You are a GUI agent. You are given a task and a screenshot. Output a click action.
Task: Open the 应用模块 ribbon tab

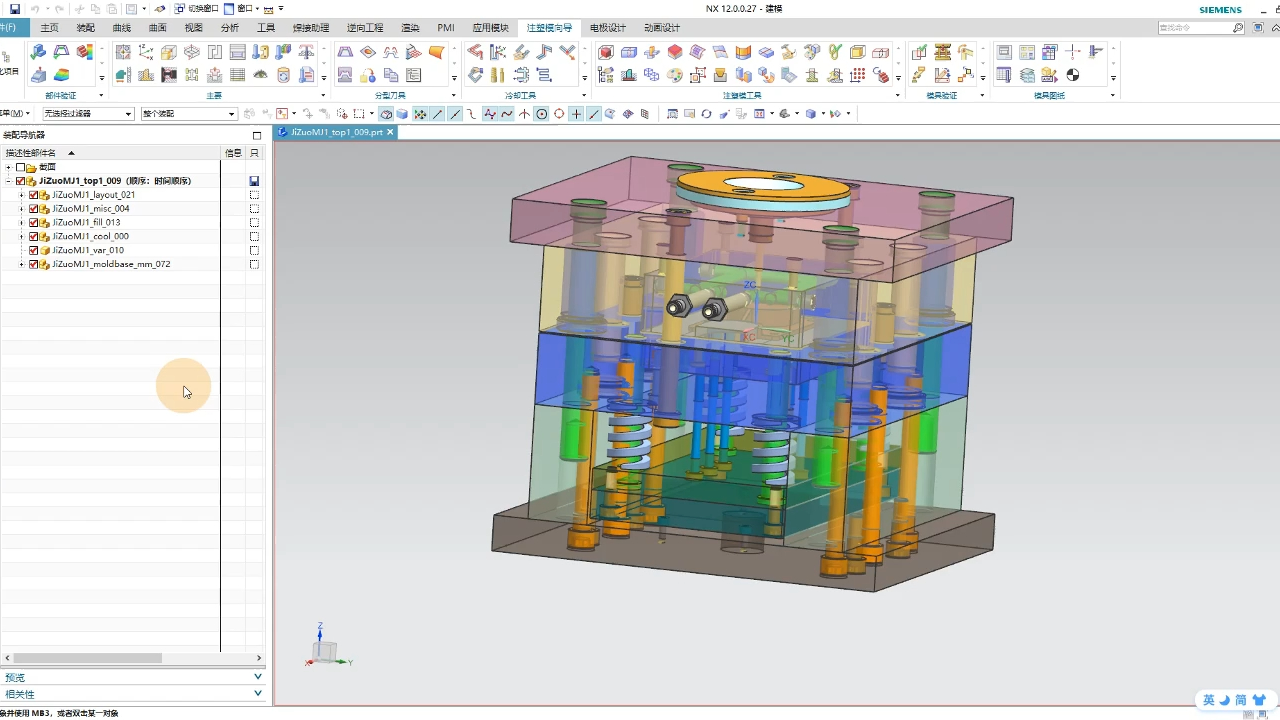pyautogui.click(x=490, y=28)
